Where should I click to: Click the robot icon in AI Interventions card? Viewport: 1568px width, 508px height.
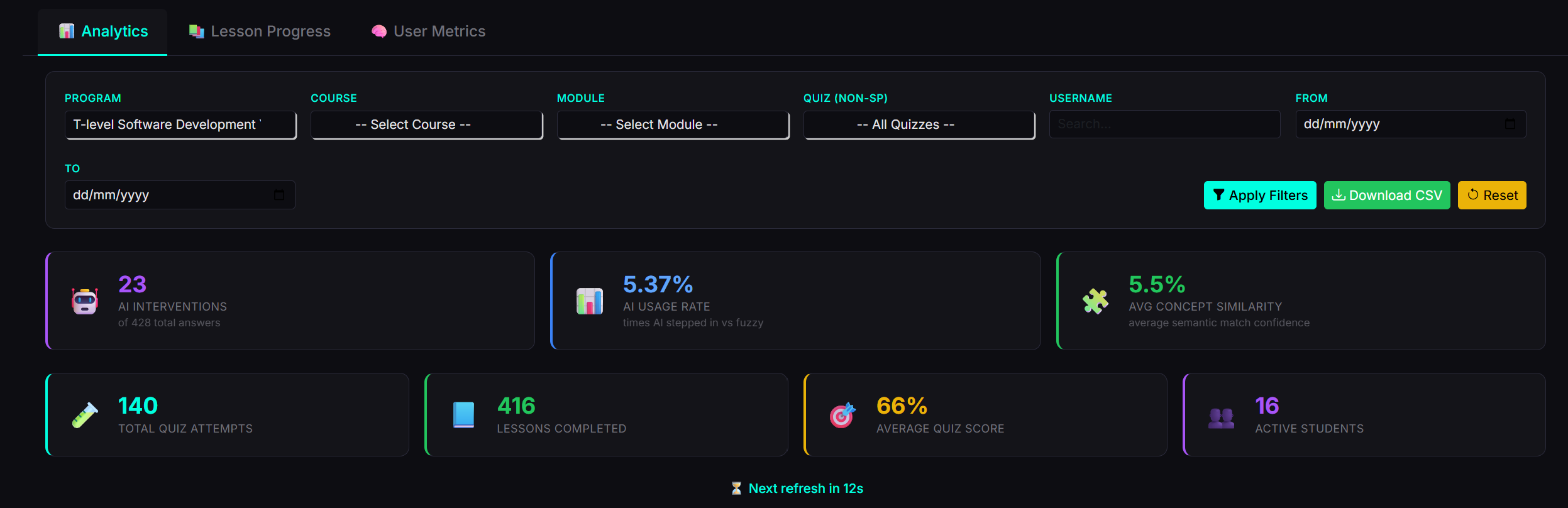[85, 301]
